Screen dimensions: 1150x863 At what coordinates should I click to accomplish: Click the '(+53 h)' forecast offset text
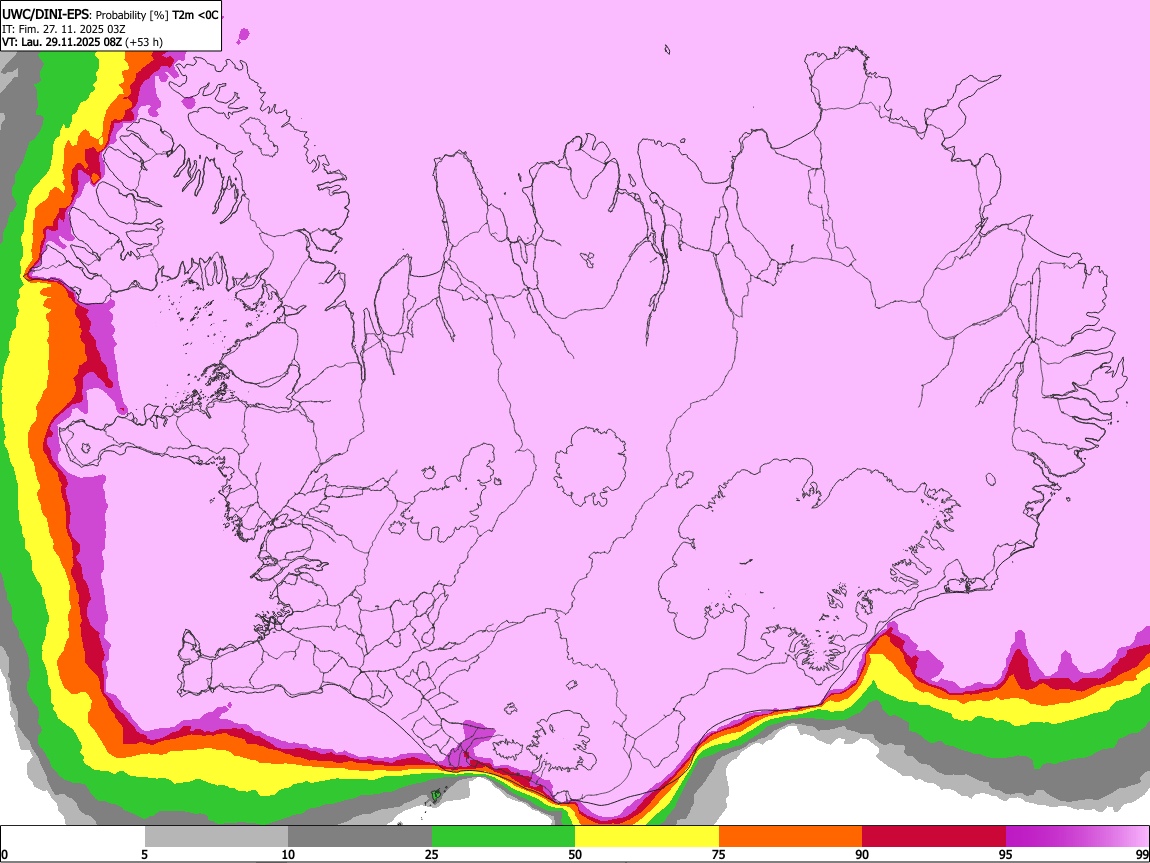point(144,42)
